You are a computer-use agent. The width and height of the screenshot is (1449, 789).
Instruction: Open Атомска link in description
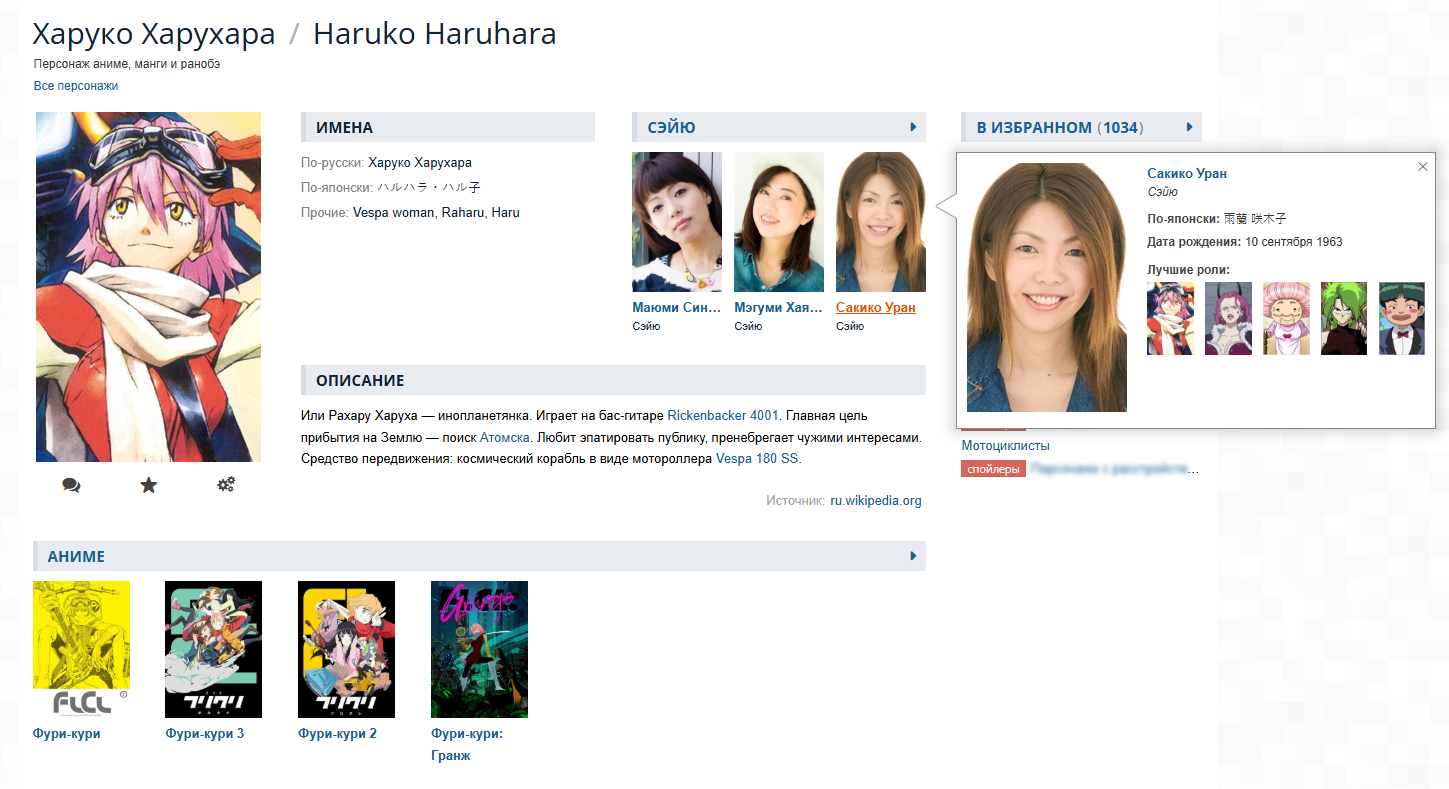pos(504,438)
